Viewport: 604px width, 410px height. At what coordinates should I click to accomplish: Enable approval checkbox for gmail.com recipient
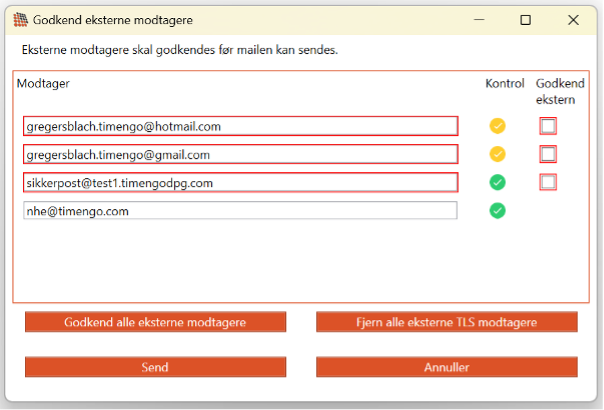(x=548, y=154)
